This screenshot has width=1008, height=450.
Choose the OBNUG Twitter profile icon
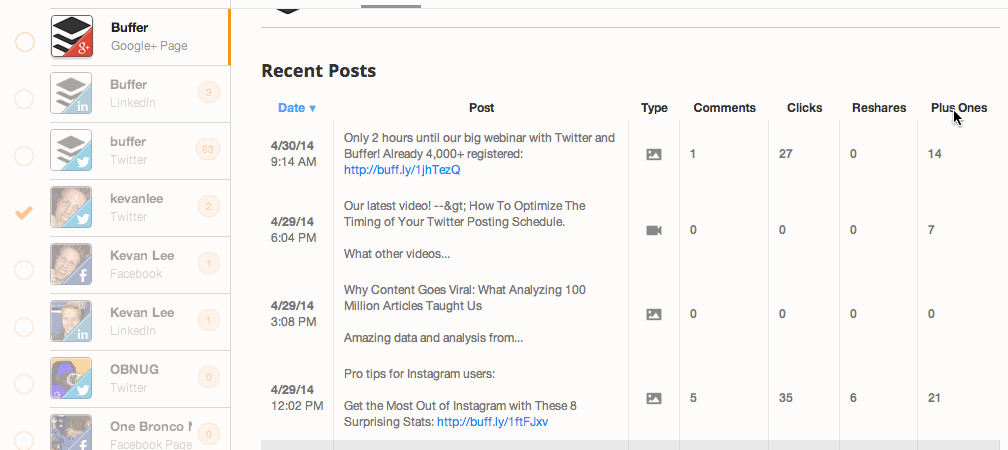pyautogui.click(x=71, y=378)
